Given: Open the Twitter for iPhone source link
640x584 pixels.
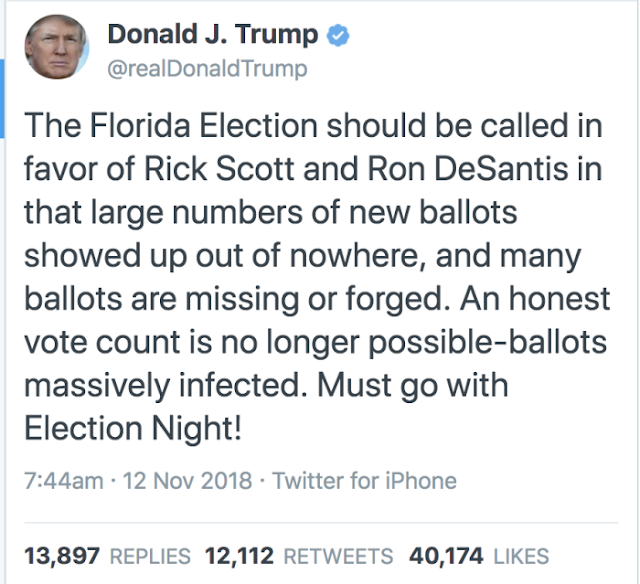Looking at the screenshot, I should tap(364, 480).
